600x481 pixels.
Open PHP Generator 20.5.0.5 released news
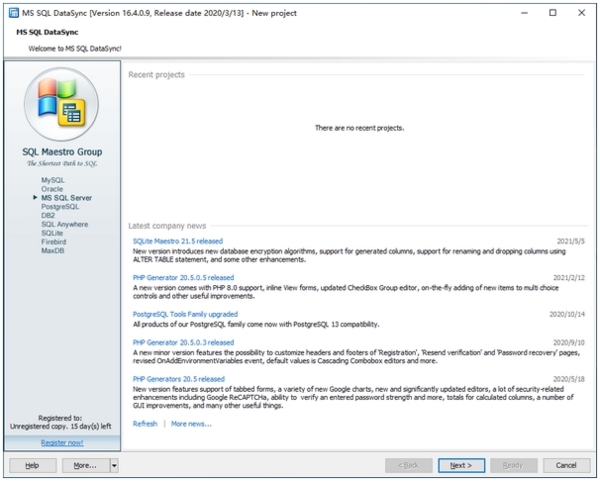[183, 277]
